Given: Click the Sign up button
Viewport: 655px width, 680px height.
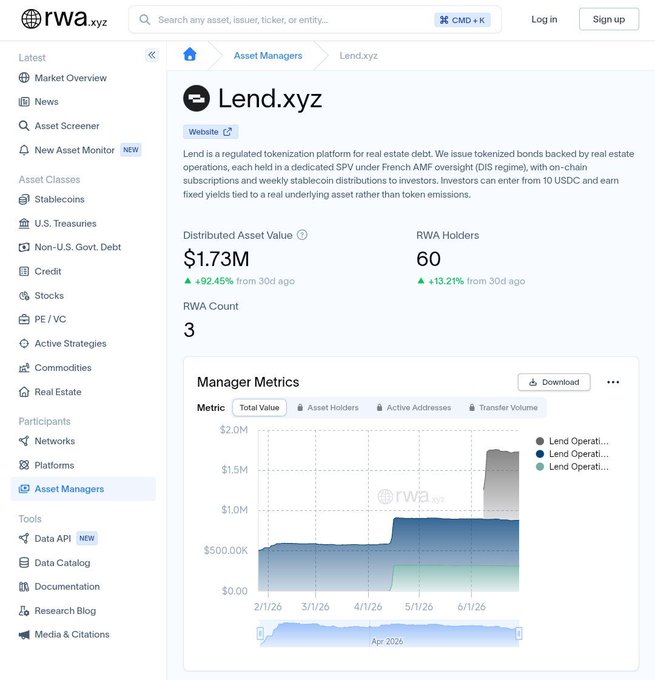Looking at the screenshot, I should [609, 19].
